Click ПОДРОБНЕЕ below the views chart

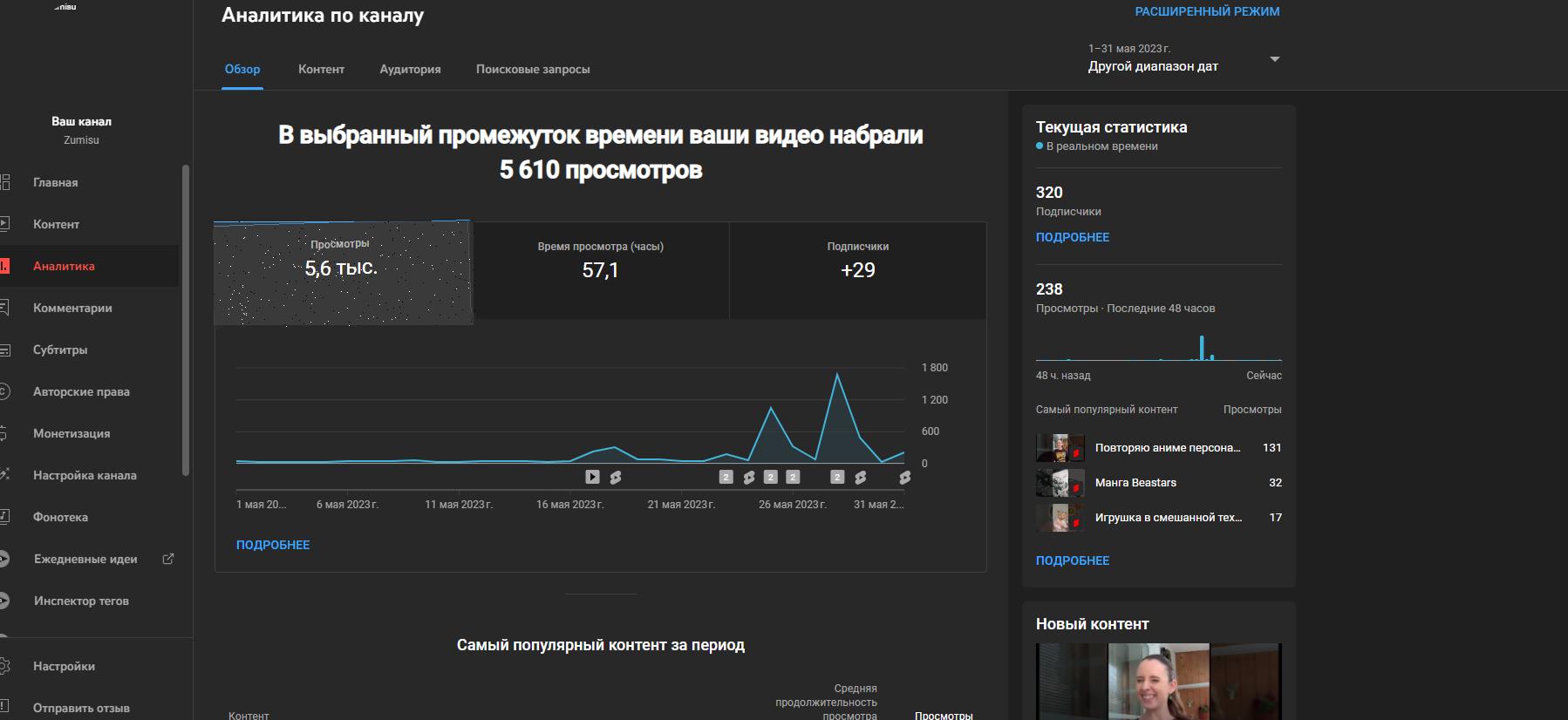tap(273, 545)
